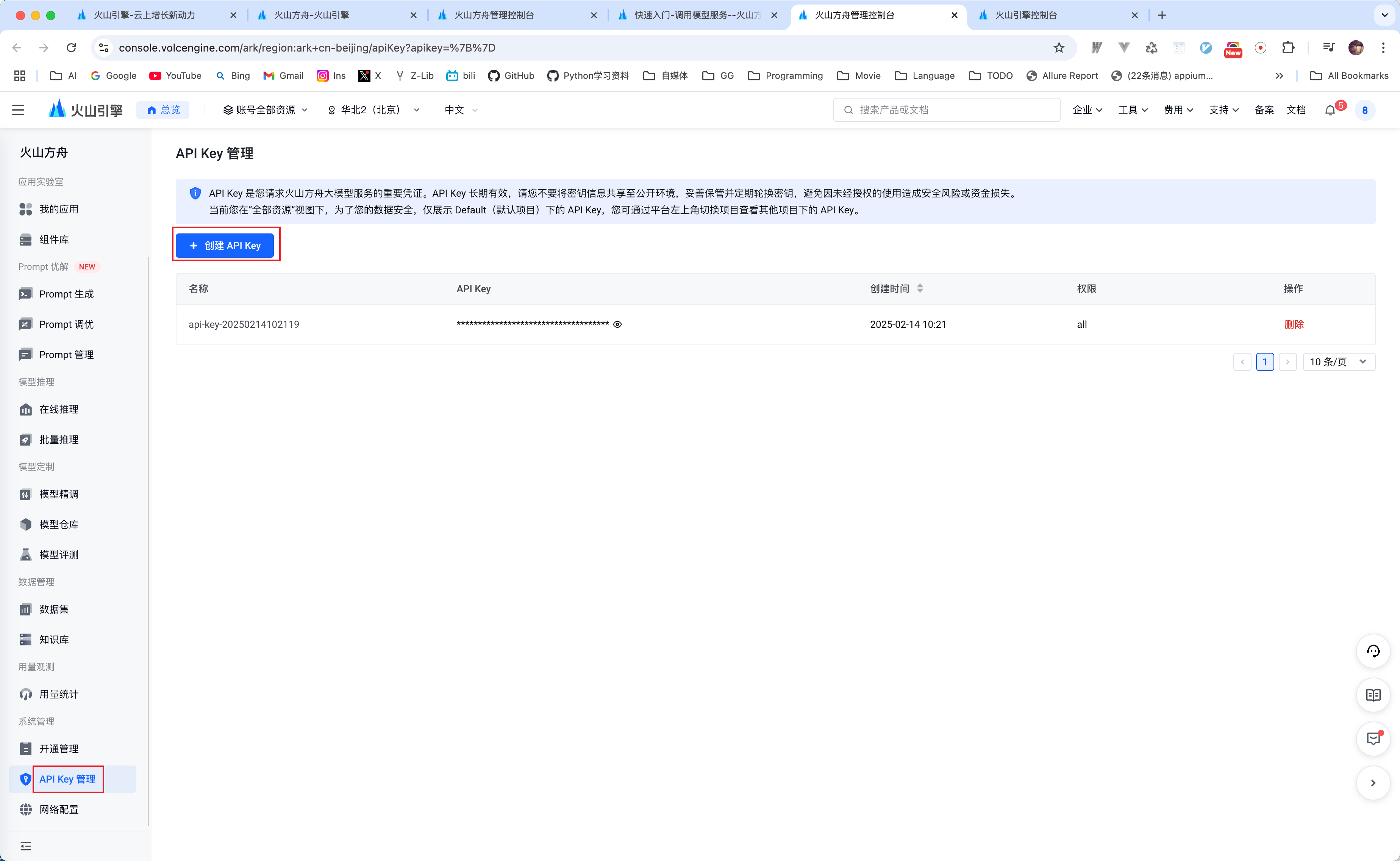Reload the page
This screenshot has width=1400, height=861.
click(x=71, y=48)
